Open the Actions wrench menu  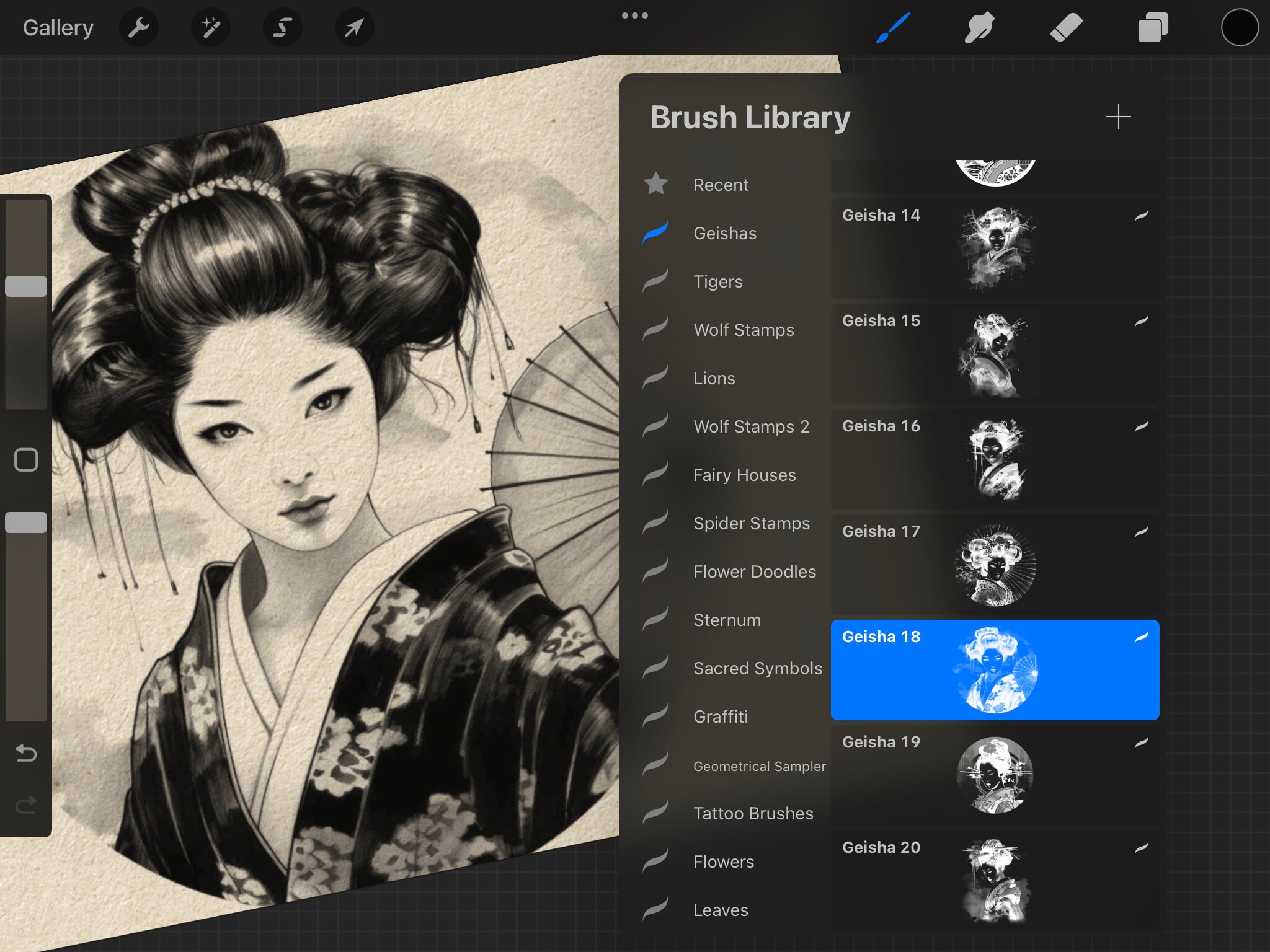pyautogui.click(x=138, y=27)
